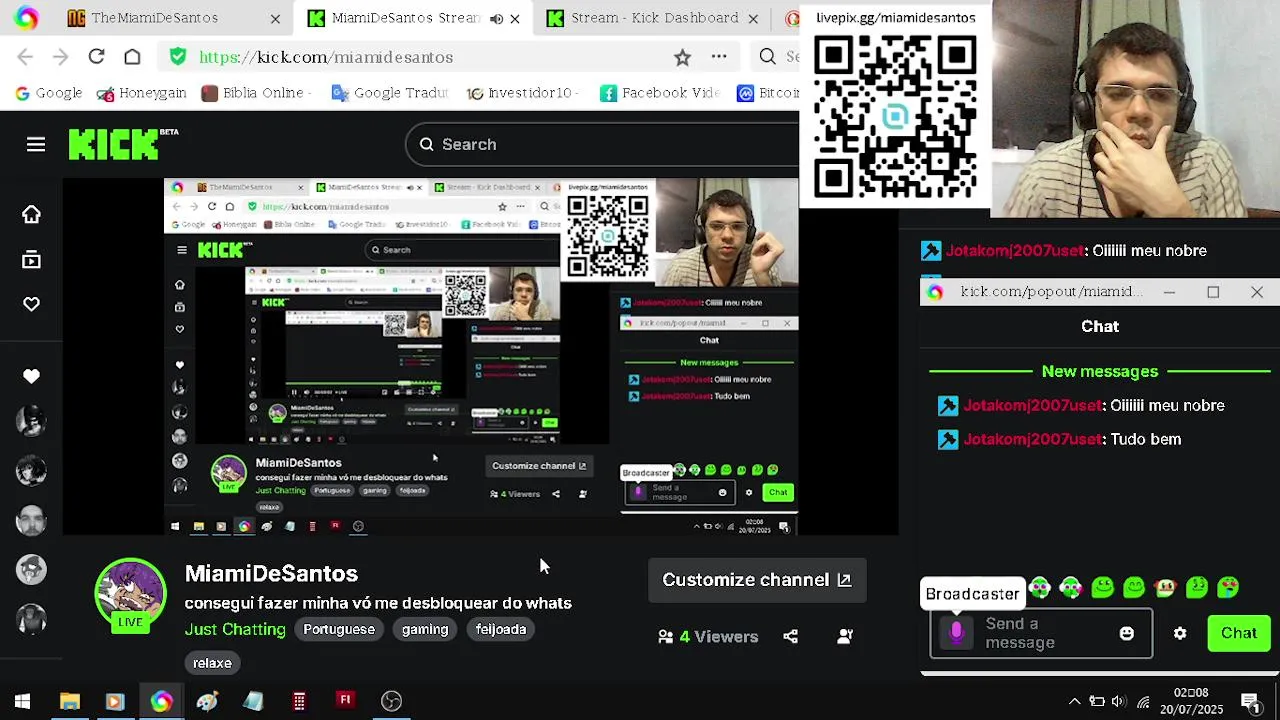Open the Windows Start menu

(x=22, y=701)
